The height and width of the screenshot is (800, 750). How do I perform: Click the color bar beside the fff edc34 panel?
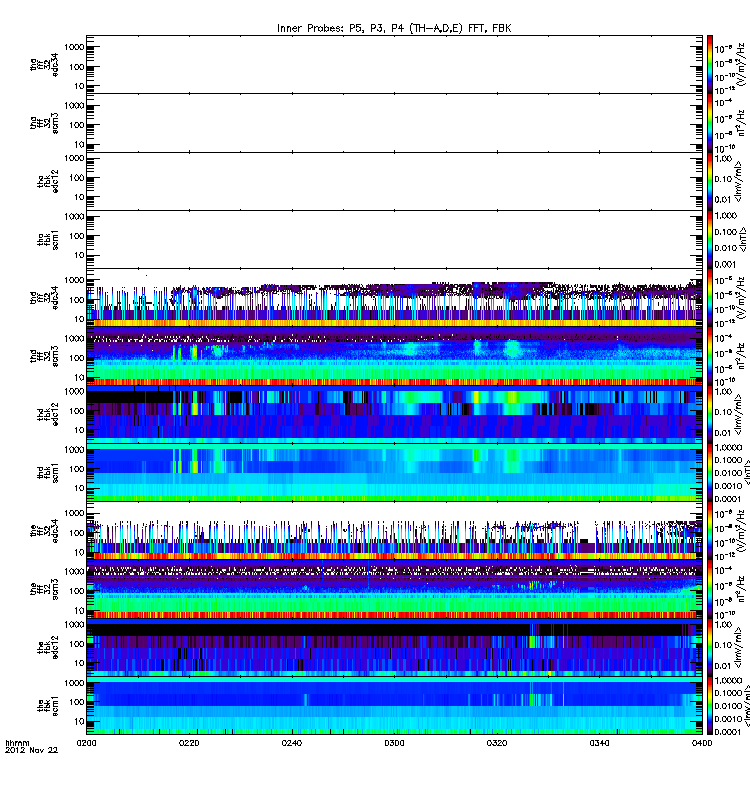point(709,531)
